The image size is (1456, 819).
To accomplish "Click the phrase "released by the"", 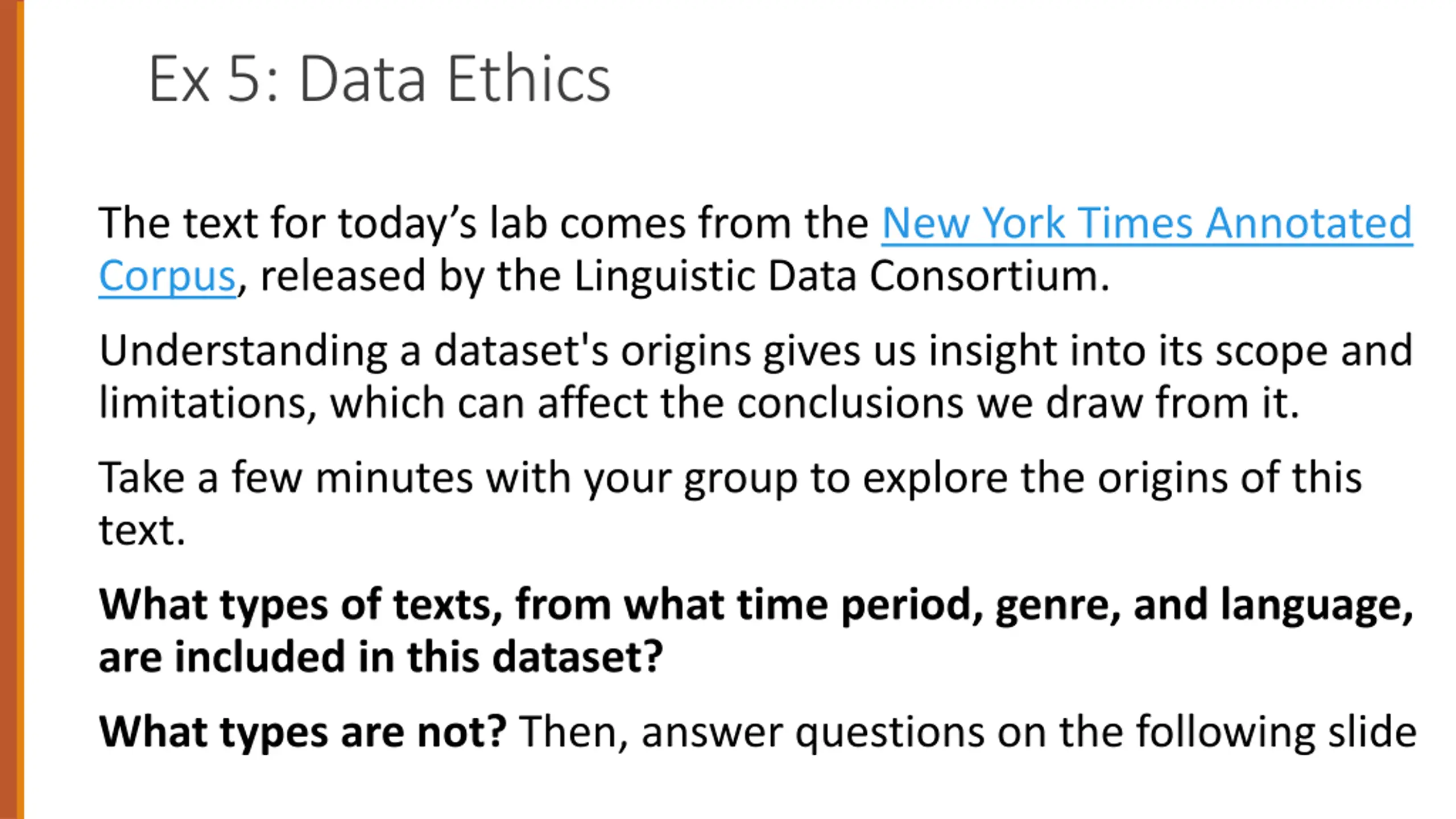I will (410, 276).
